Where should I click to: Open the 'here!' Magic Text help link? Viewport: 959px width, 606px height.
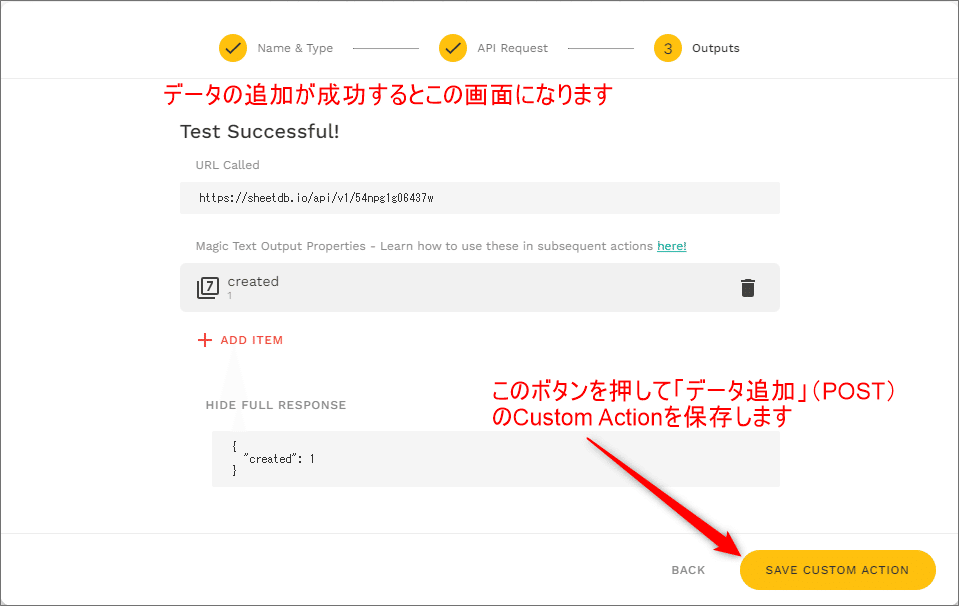pyautogui.click(x=672, y=246)
